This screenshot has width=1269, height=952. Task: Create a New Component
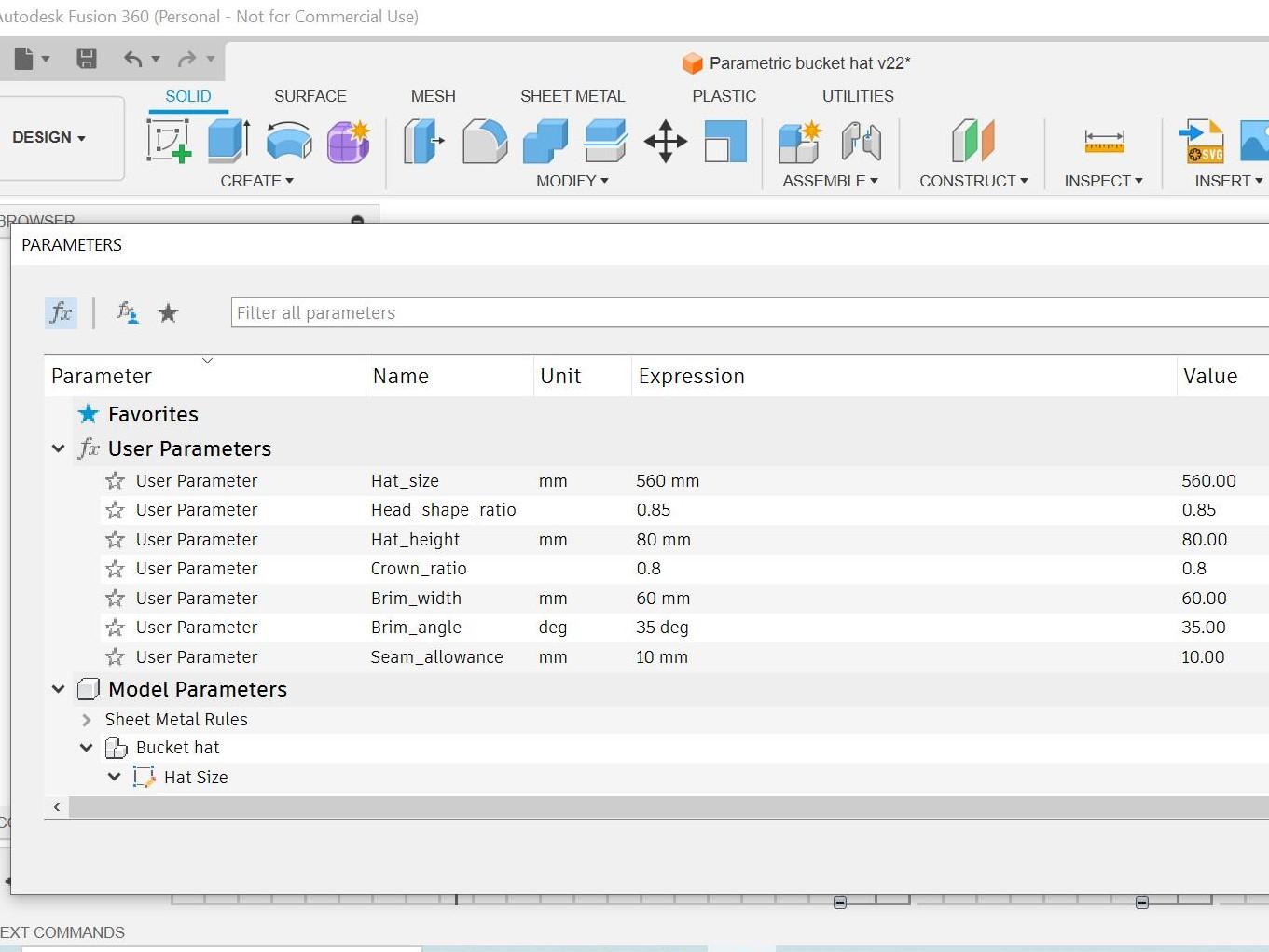pyautogui.click(x=800, y=141)
